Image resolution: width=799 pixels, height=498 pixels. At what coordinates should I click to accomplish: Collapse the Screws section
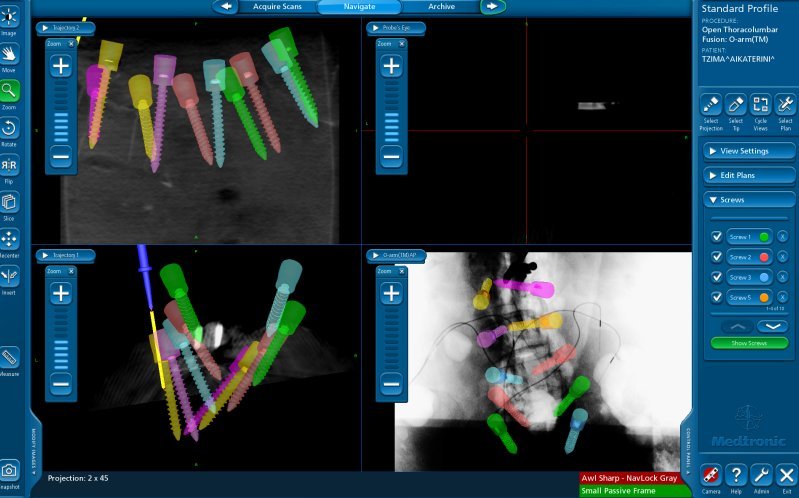(749, 200)
